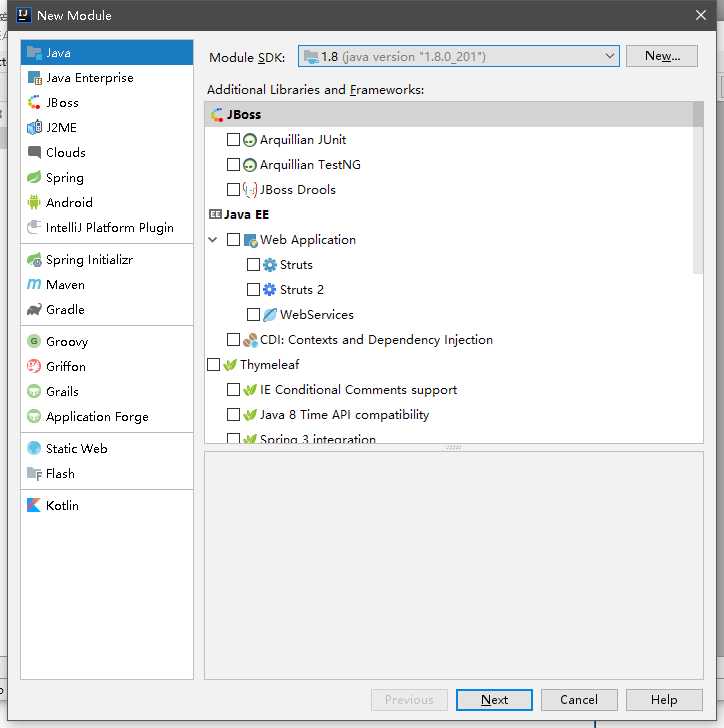Click the Next button
The width and height of the screenshot is (724, 728).
494,699
